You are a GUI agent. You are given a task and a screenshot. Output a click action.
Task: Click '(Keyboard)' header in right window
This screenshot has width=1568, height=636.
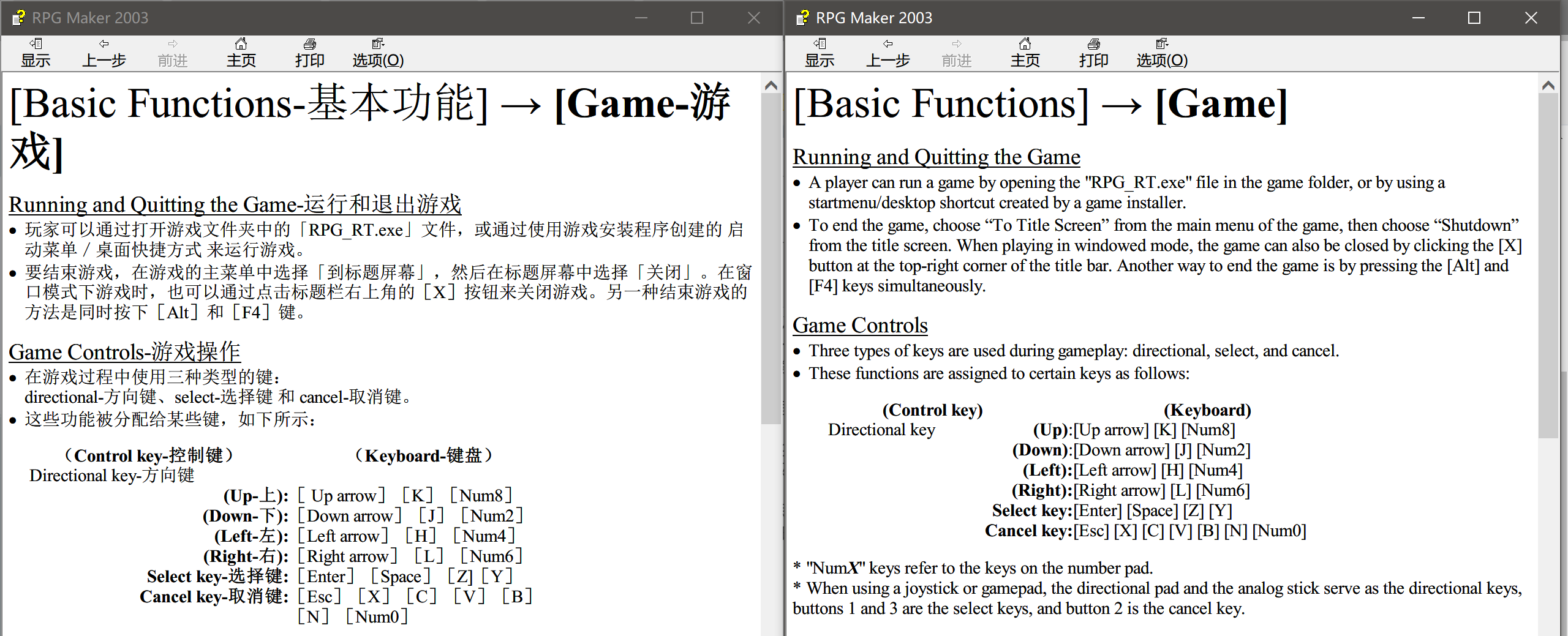pos(1207,410)
